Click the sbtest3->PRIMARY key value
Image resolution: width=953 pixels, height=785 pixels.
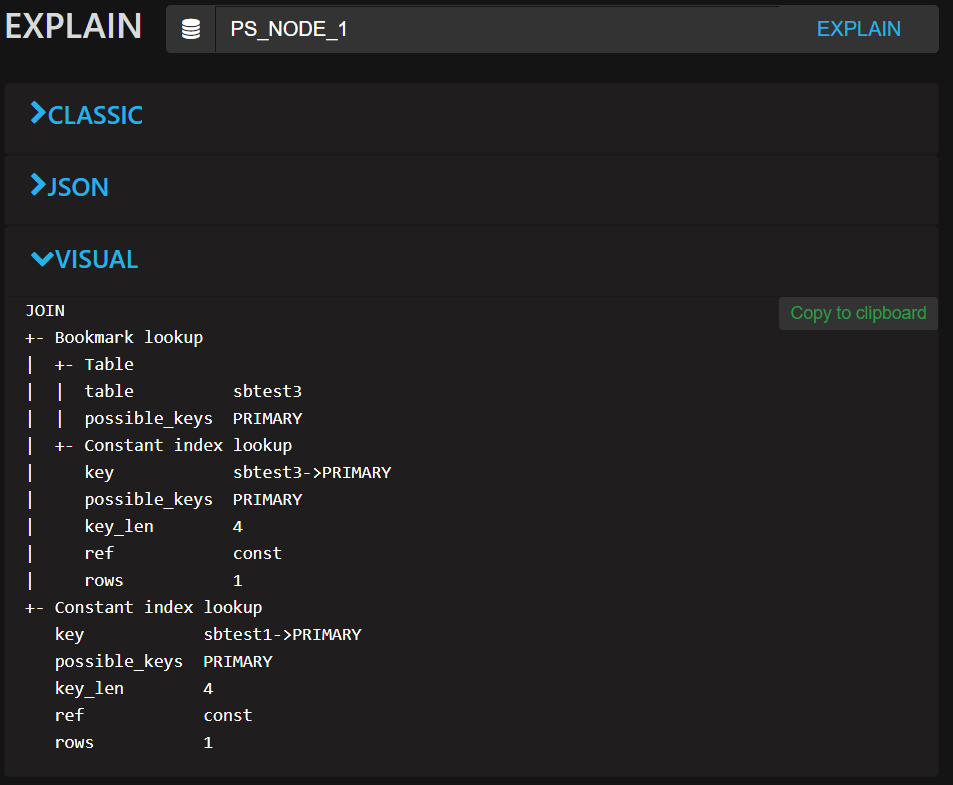point(311,473)
